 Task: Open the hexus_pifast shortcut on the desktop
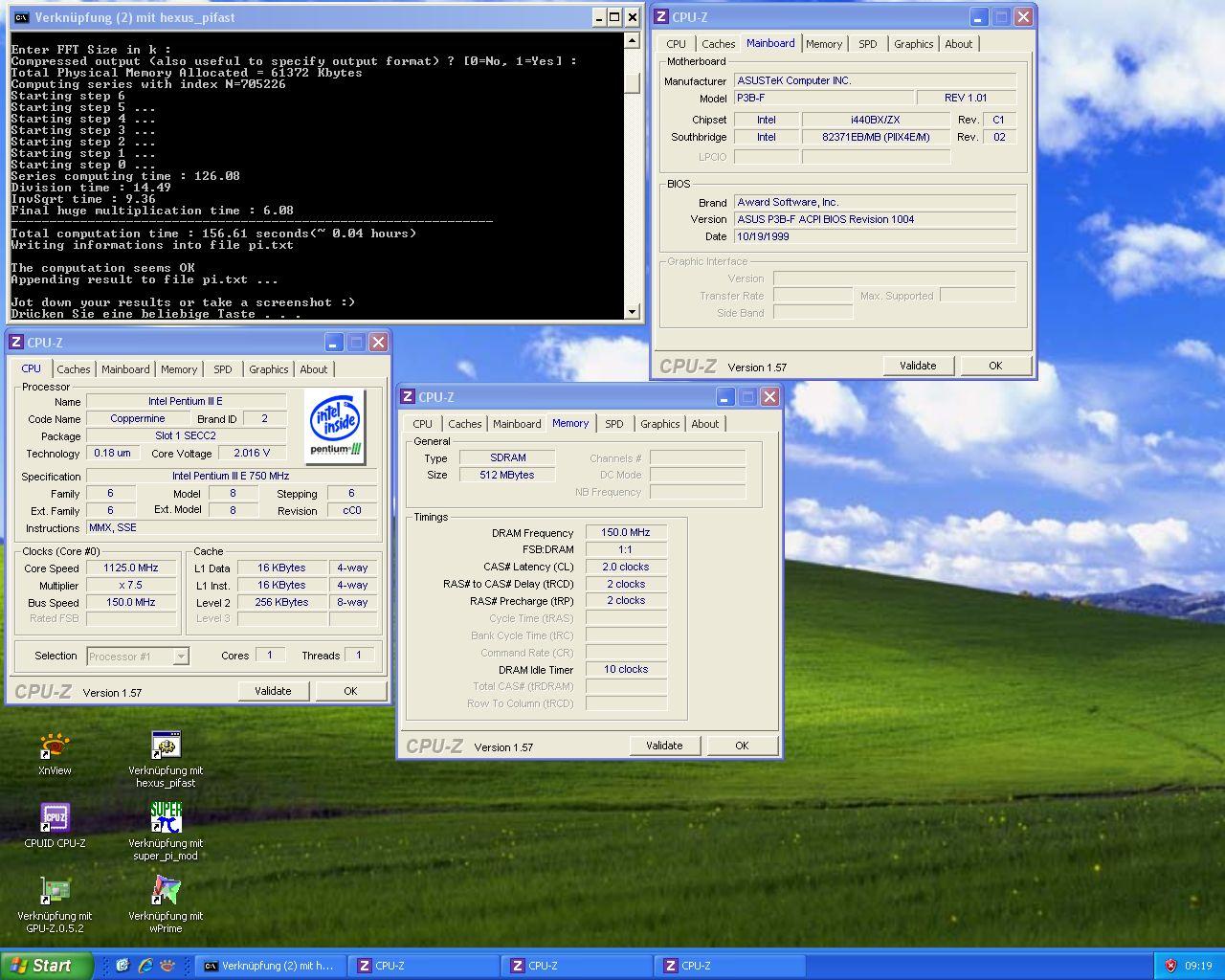166,746
